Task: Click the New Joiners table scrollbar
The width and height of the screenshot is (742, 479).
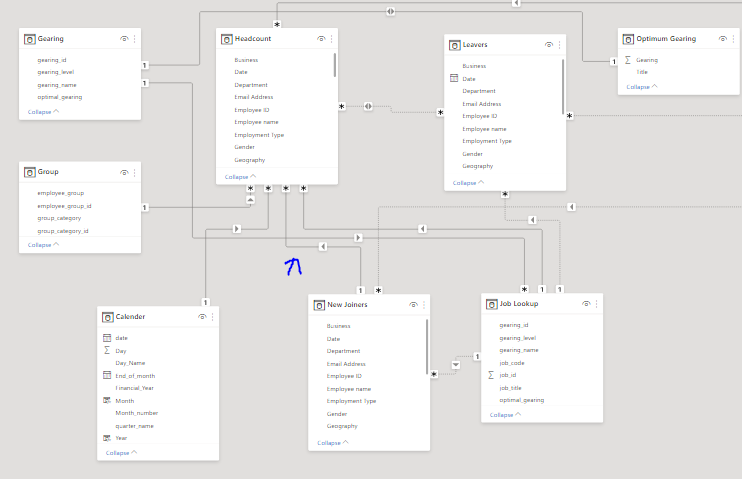Action: [427, 347]
